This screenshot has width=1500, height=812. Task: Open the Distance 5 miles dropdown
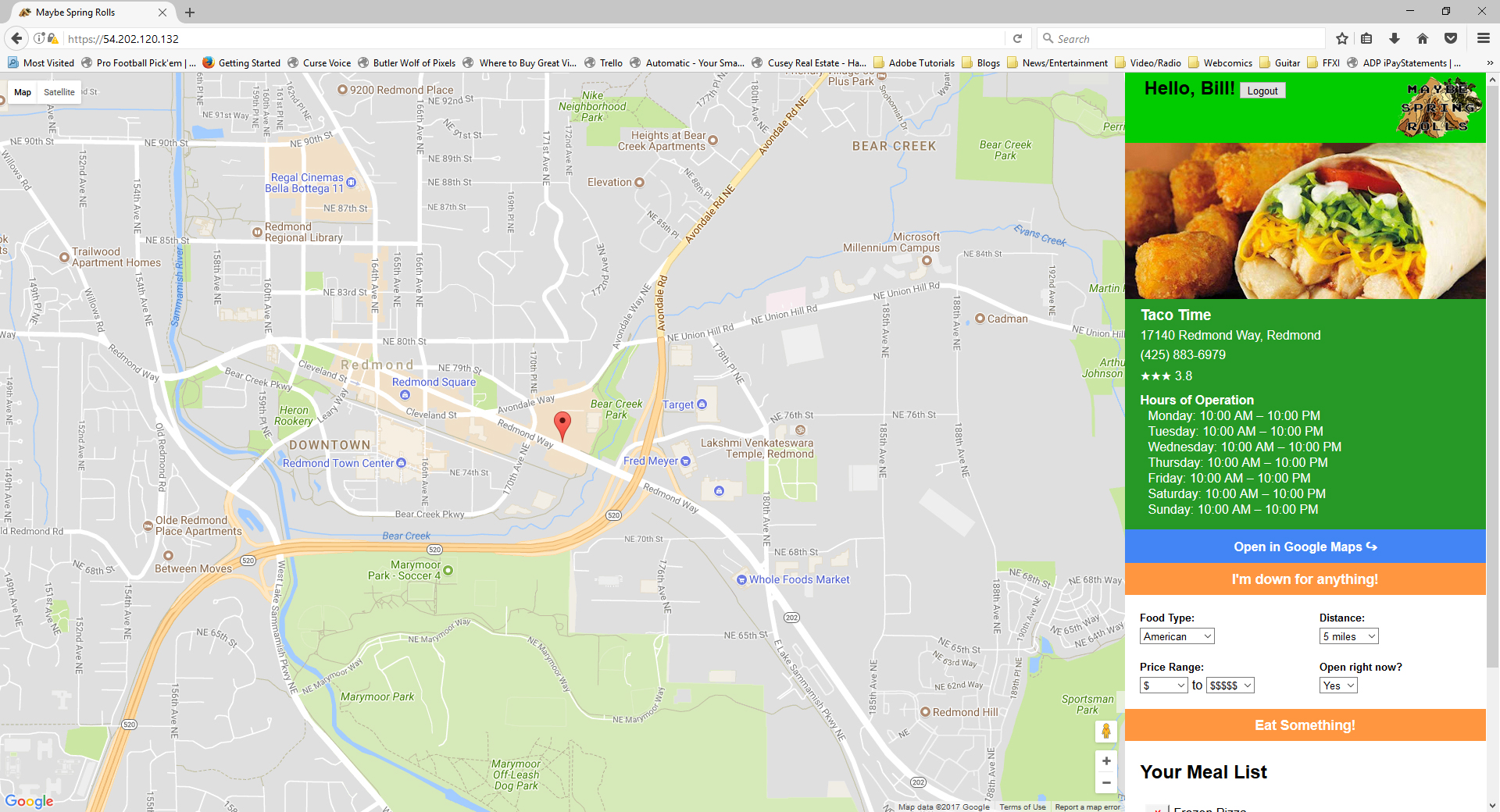click(1348, 636)
